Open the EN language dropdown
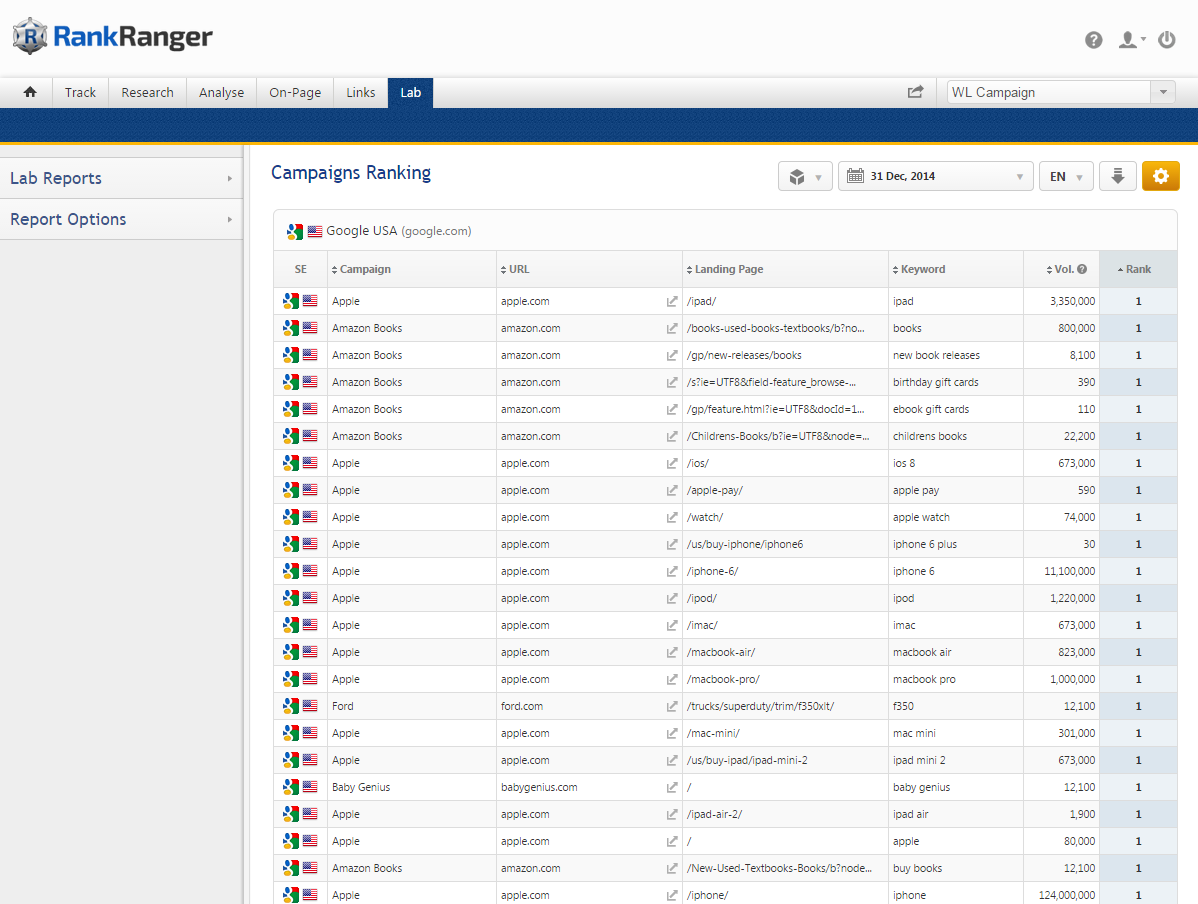1198x904 pixels. pos(1065,176)
